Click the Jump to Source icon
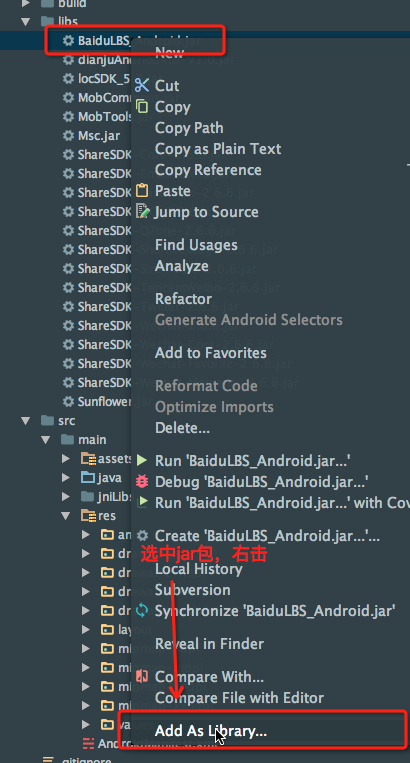The width and height of the screenshot is (410, 763). point(142,212)
